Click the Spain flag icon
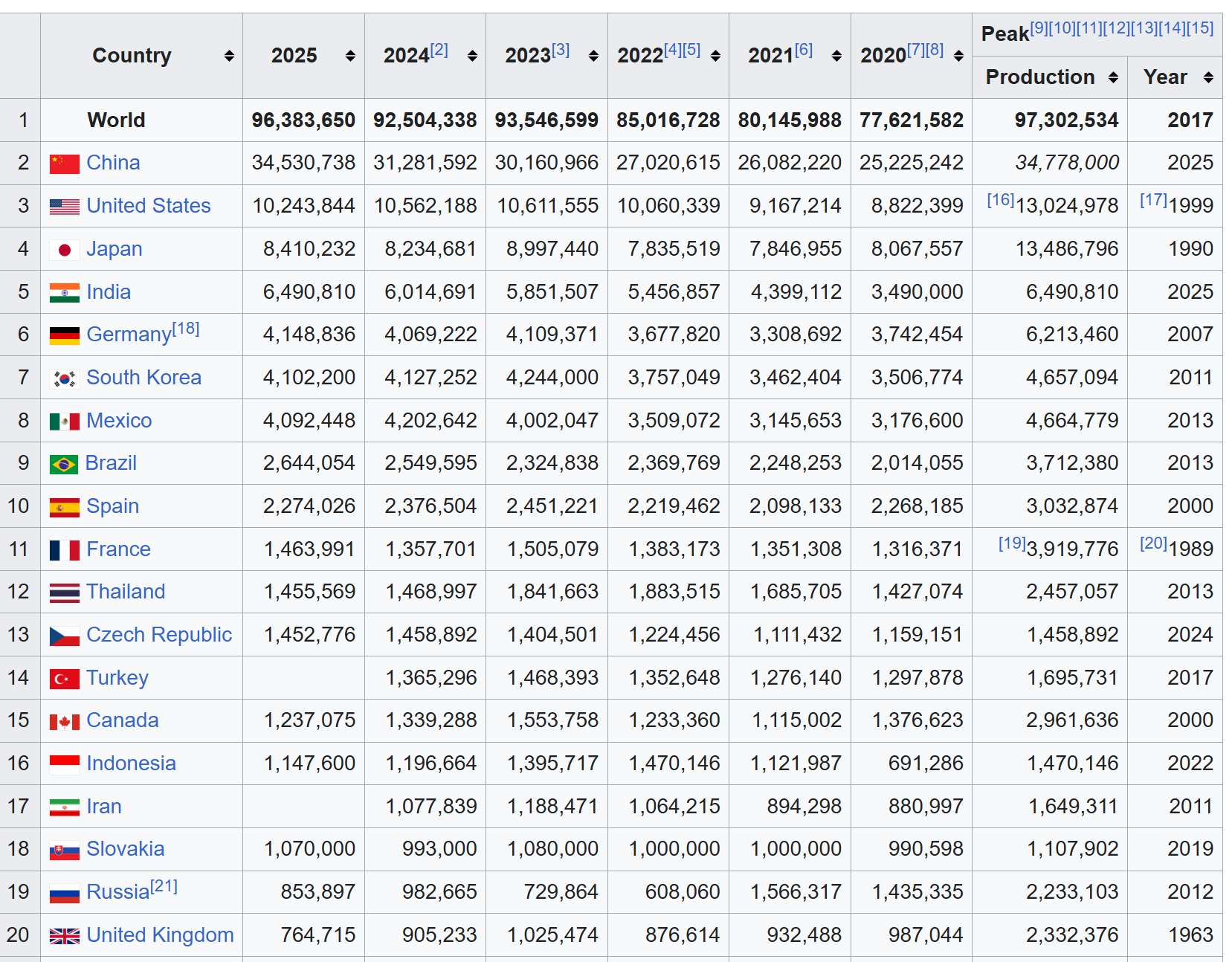Viewport: 1232px width, 962px height. (64, 508)
